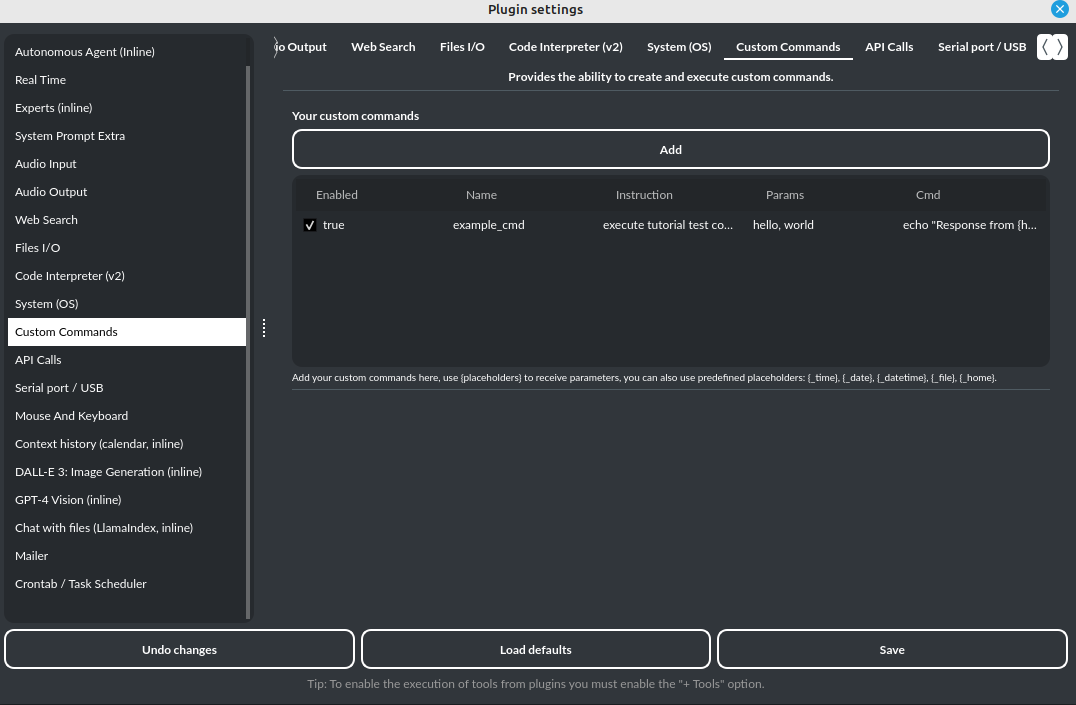Open the Crontab / Task Scheduler plugin

pos(81,583)
